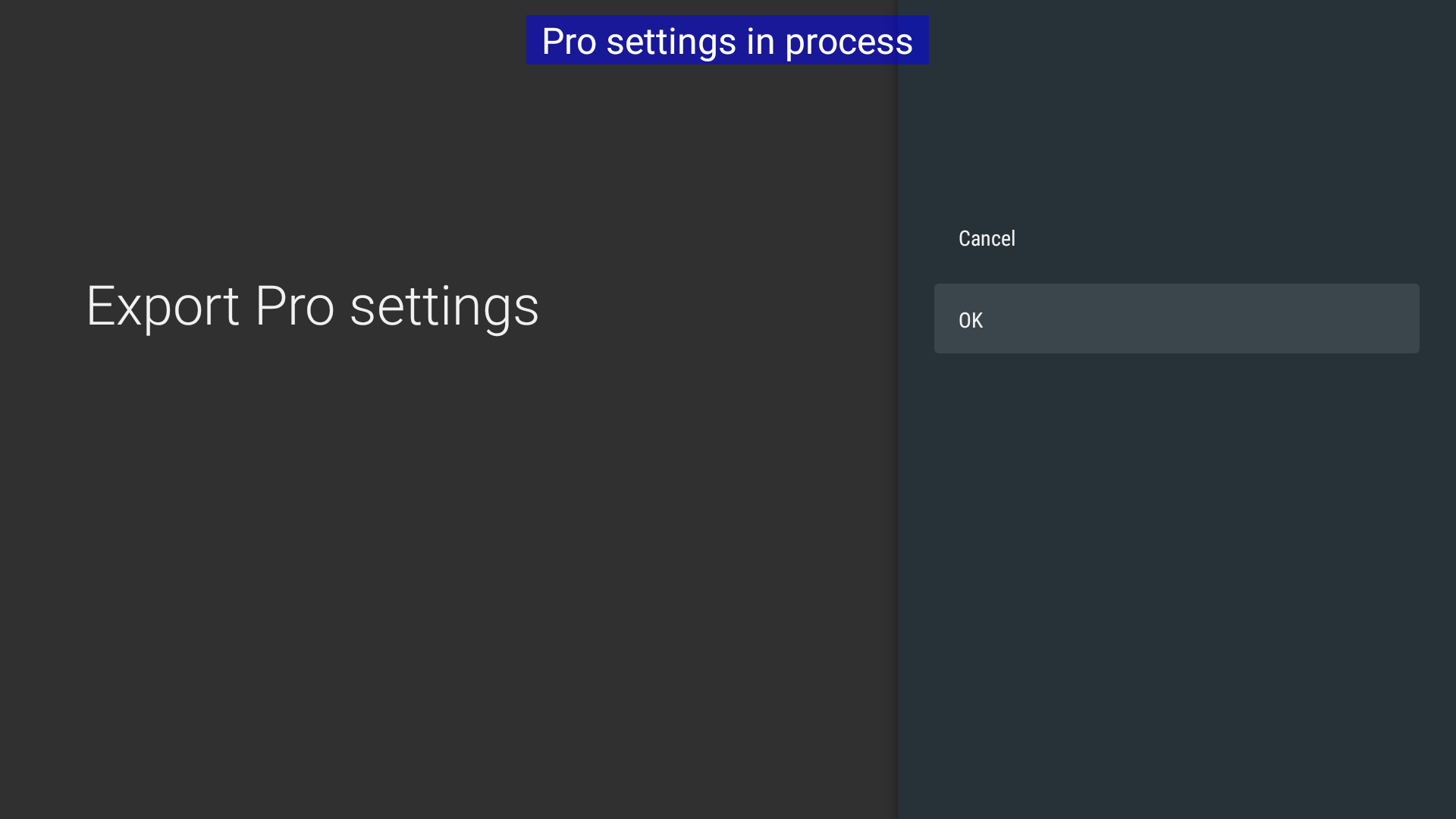Click the OK label text
Viewport: 1456px width, 819px height.
[x=971, y=320]
